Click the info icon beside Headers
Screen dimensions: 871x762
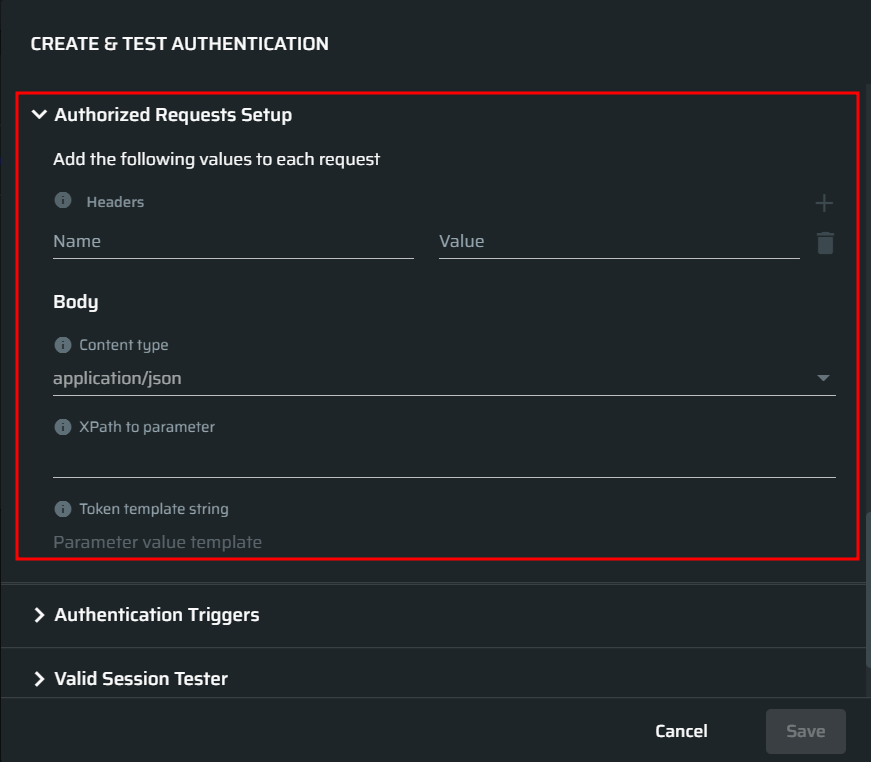(x=63, y=200)
